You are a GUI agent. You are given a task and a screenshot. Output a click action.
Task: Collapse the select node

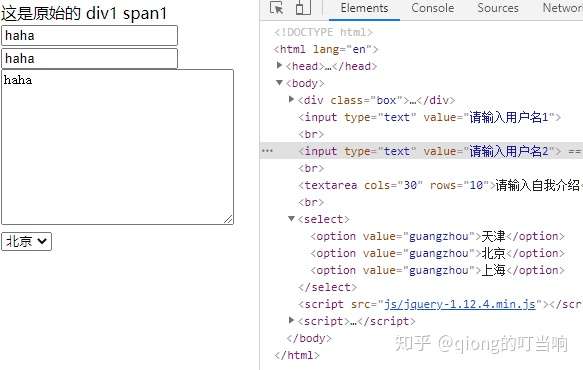292,219
